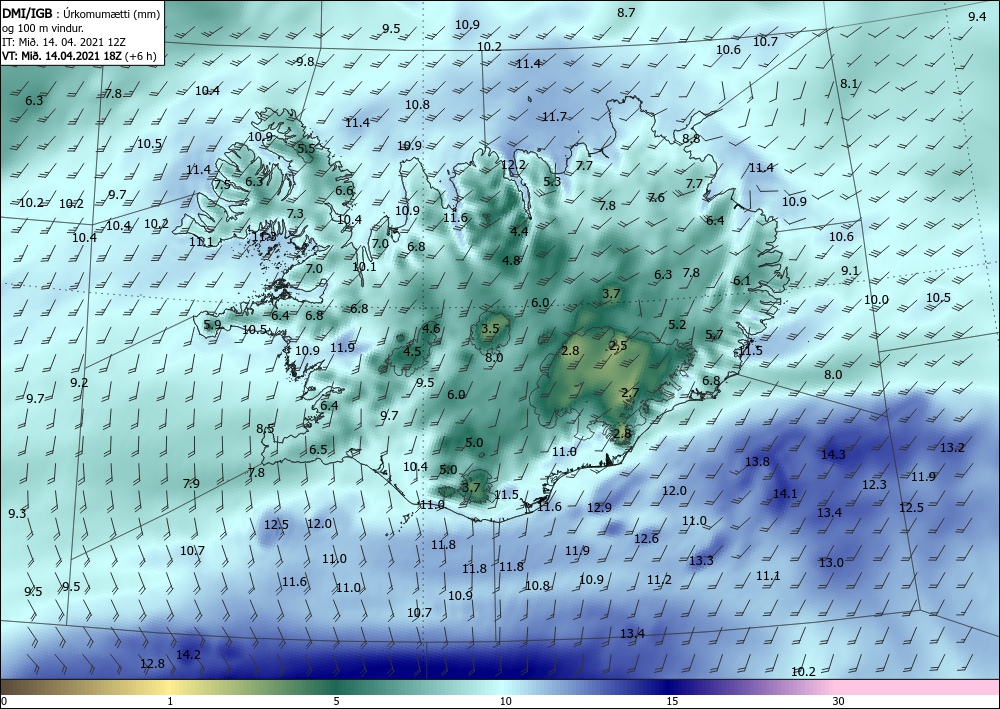Screen dimensions: 1000x709
Task: Click the map value 6.6
Action: point(344,190)
